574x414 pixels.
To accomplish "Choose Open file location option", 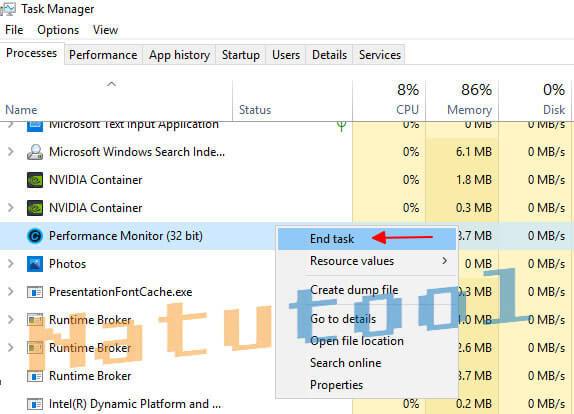I will pyautogui.click(x=367, y=341).
